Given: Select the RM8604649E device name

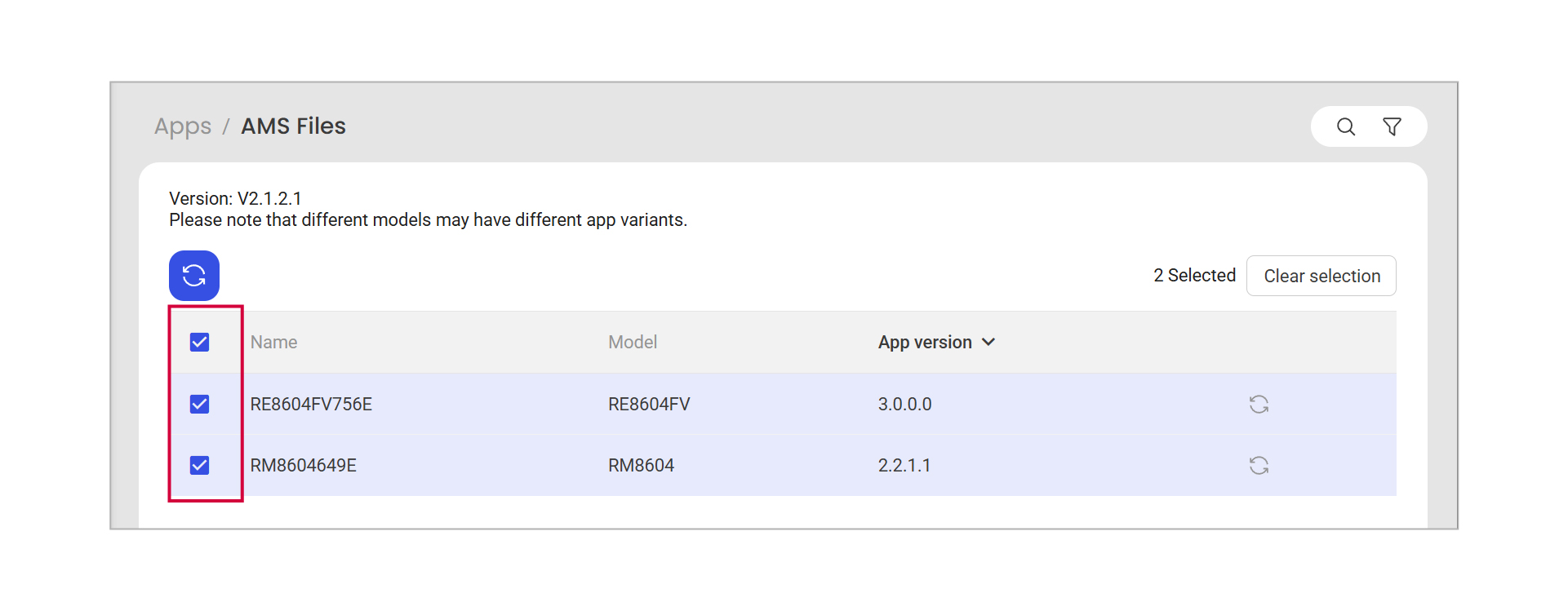Looking at the screenshot, I should [x=303, y=466].
